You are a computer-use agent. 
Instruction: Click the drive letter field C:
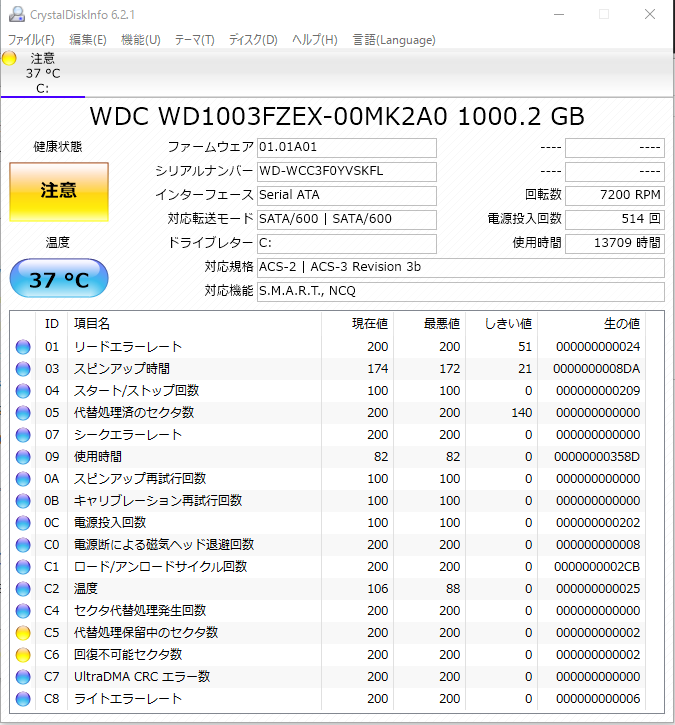point(347,244)
